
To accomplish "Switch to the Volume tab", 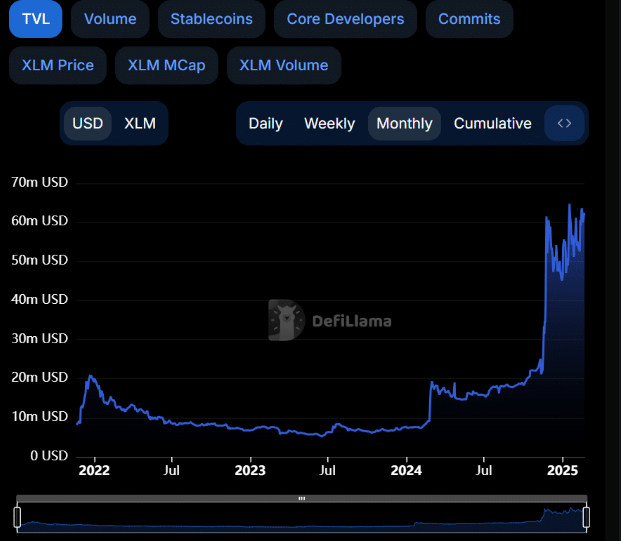I will click(x=110, y=19).
